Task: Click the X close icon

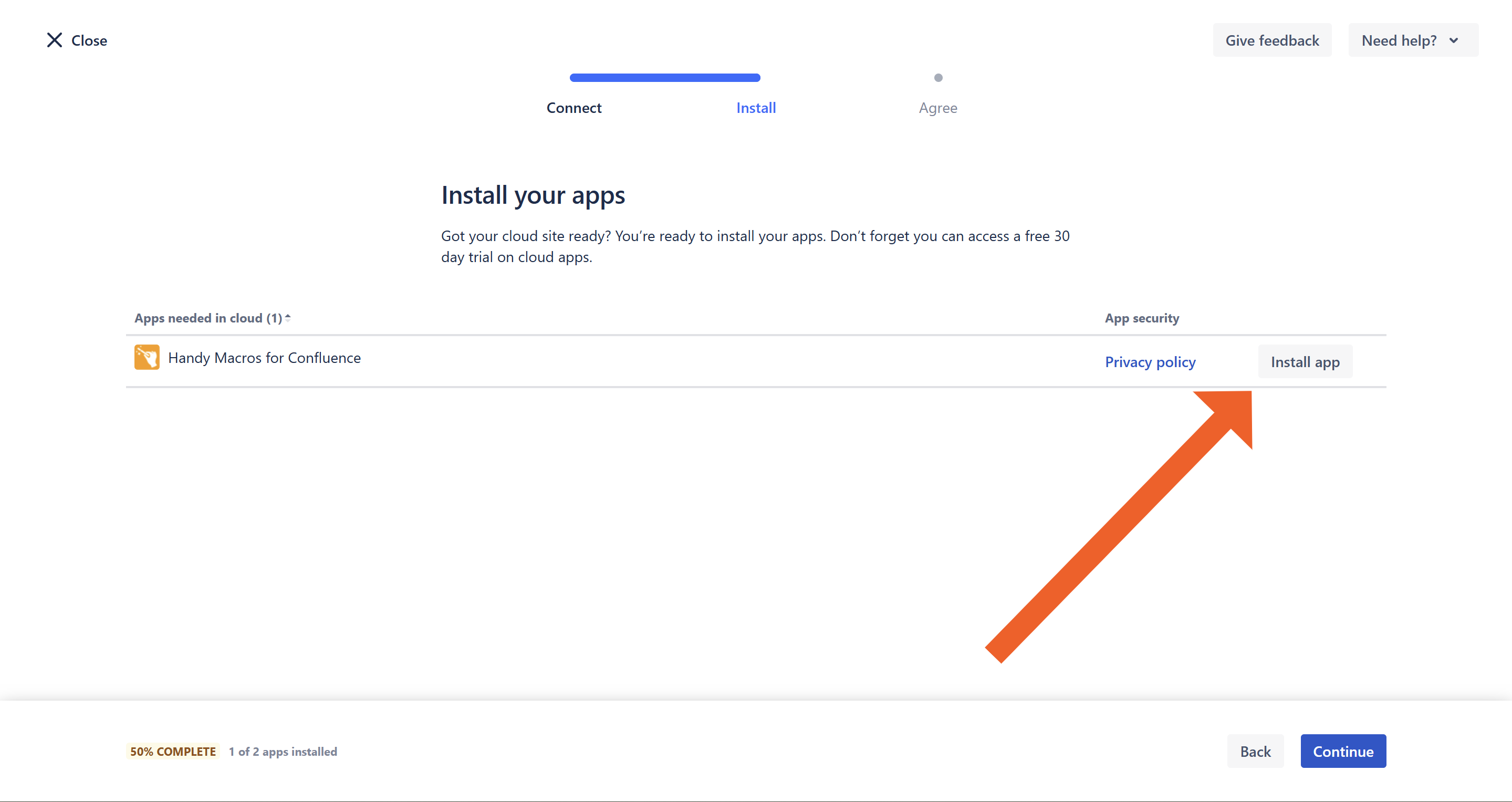Action: pos(54,40)
